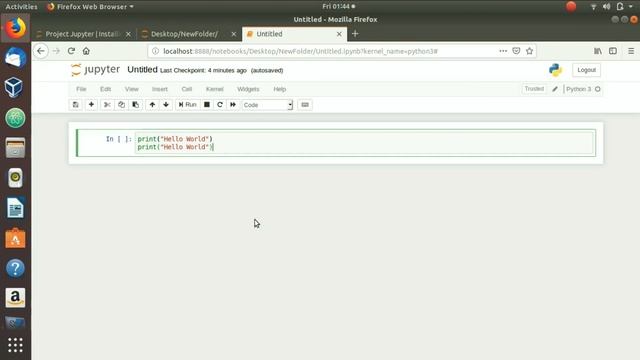Open Activities overview

coord(21,7)
